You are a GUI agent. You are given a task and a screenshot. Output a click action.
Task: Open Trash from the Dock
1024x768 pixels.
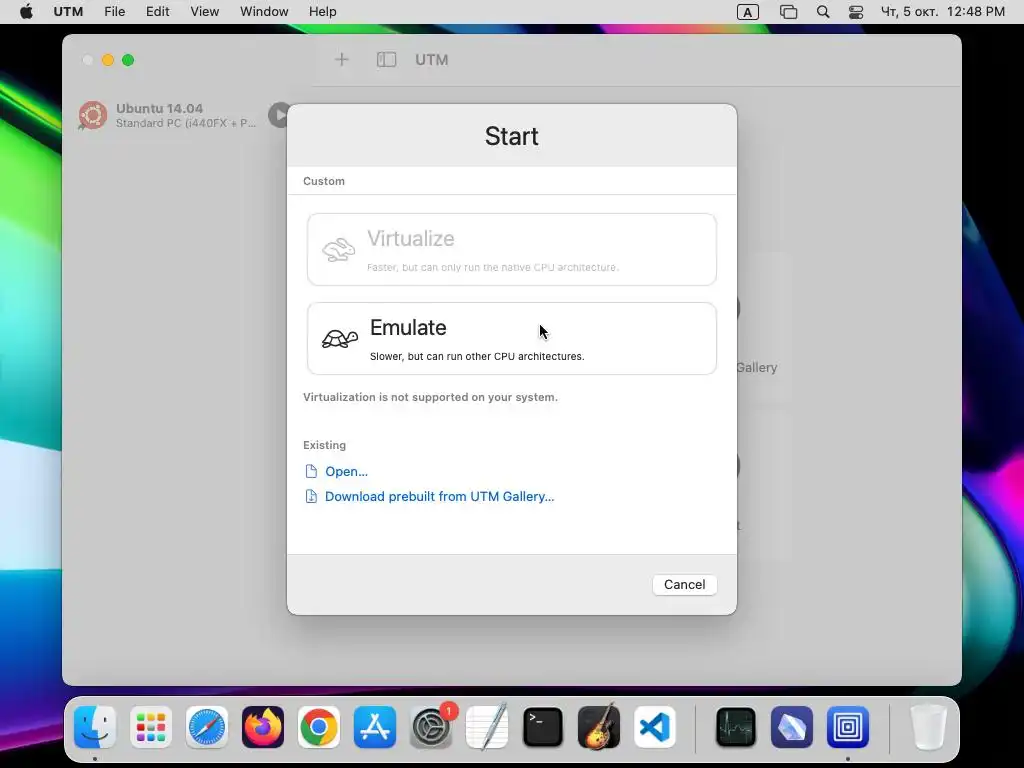click(x=928, y=727)
